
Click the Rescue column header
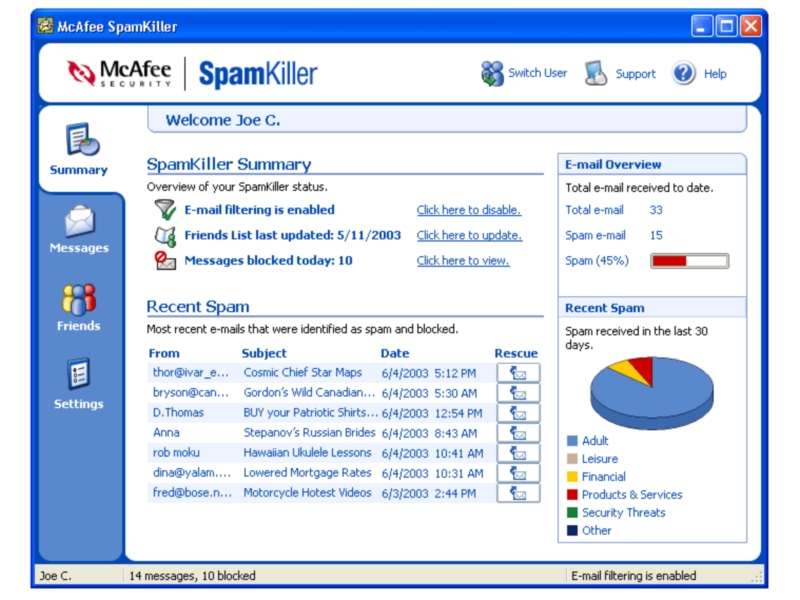click(x=516, y=353)
